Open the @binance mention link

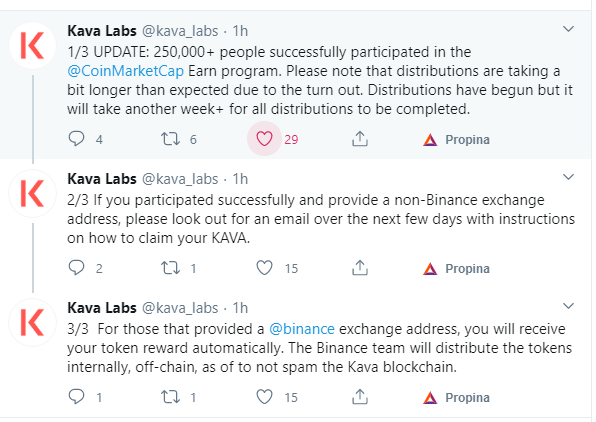(302, 329)
